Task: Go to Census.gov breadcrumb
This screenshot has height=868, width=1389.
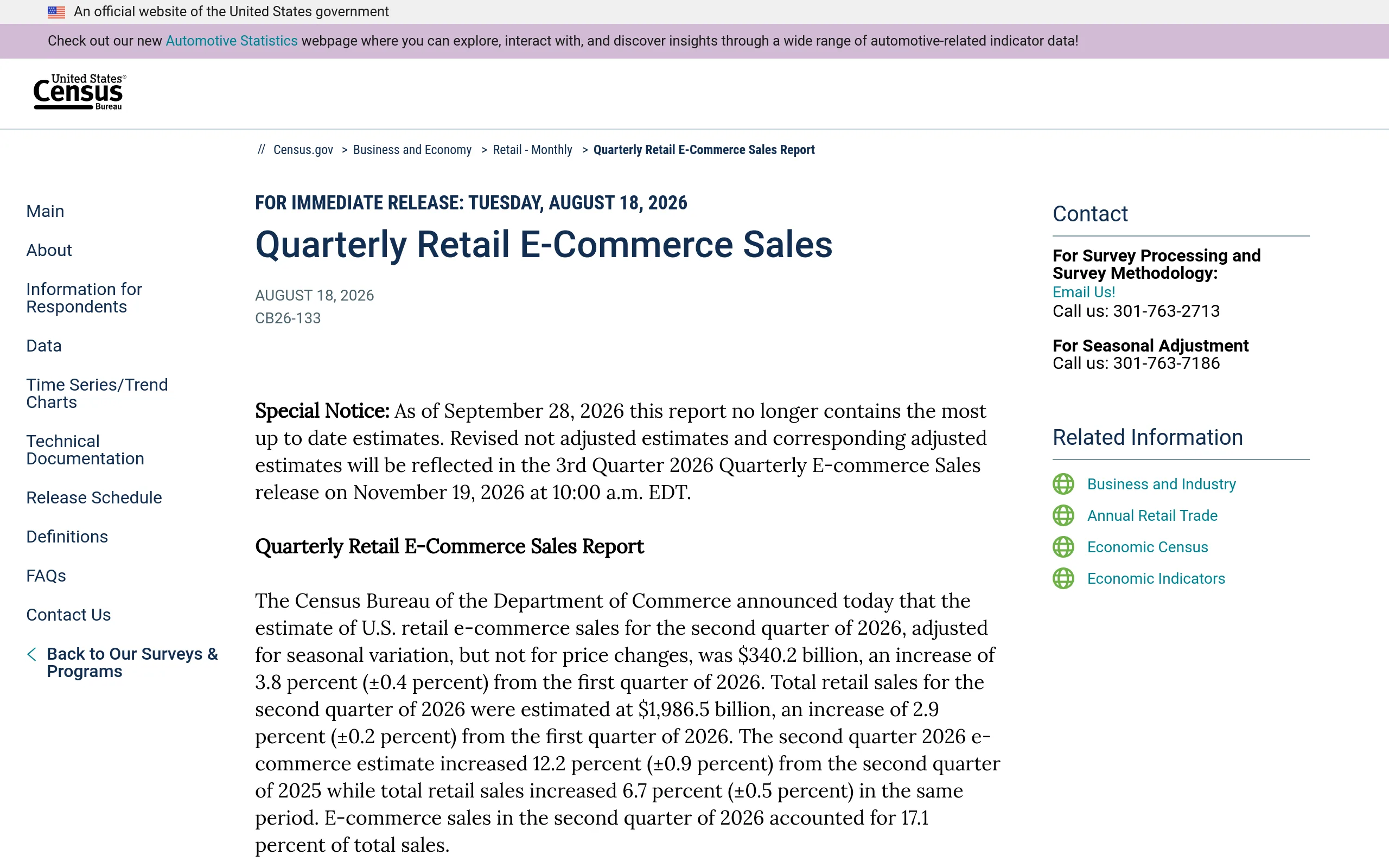Action: point(303,150)
